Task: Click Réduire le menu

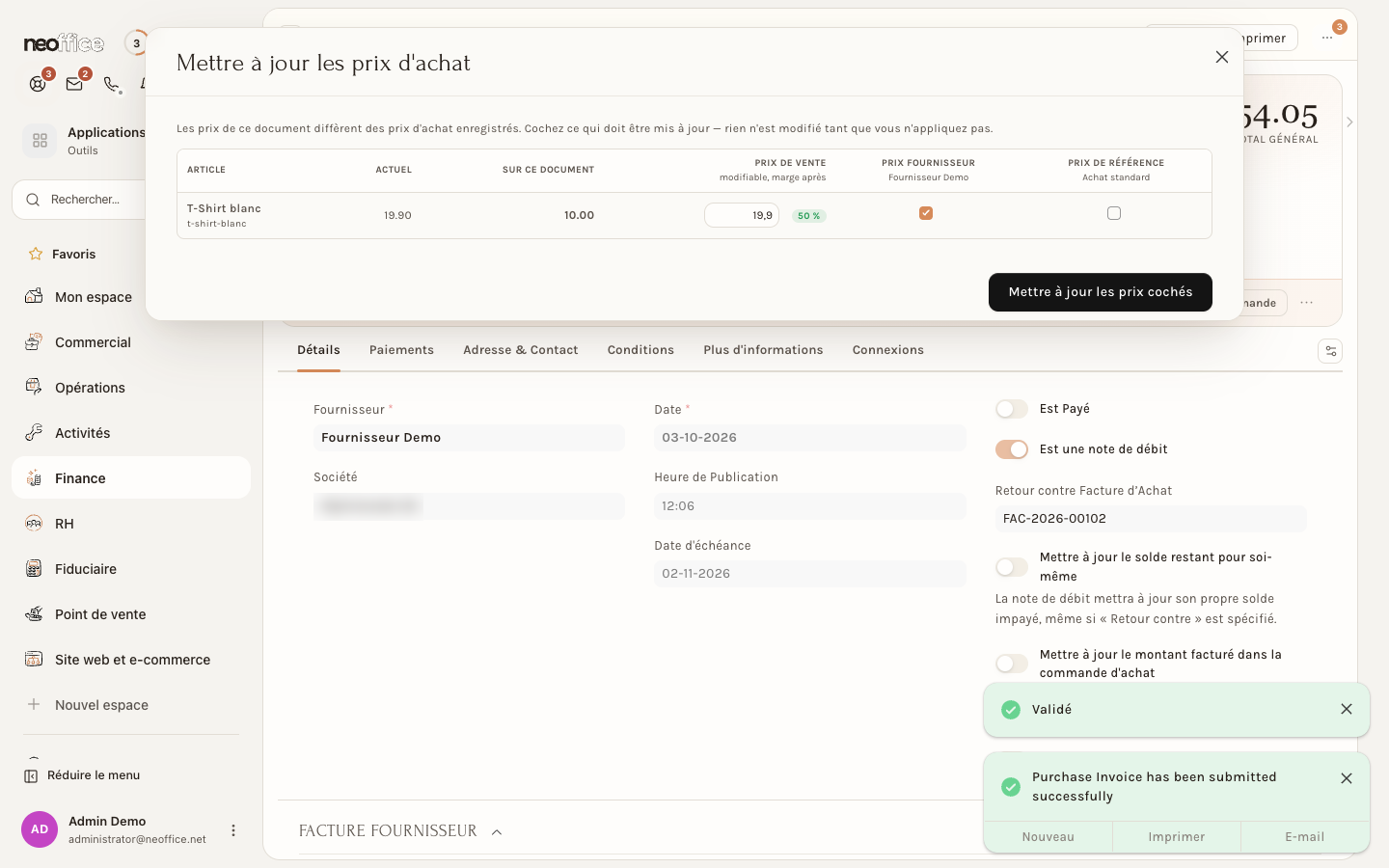Action: [82, 775]
